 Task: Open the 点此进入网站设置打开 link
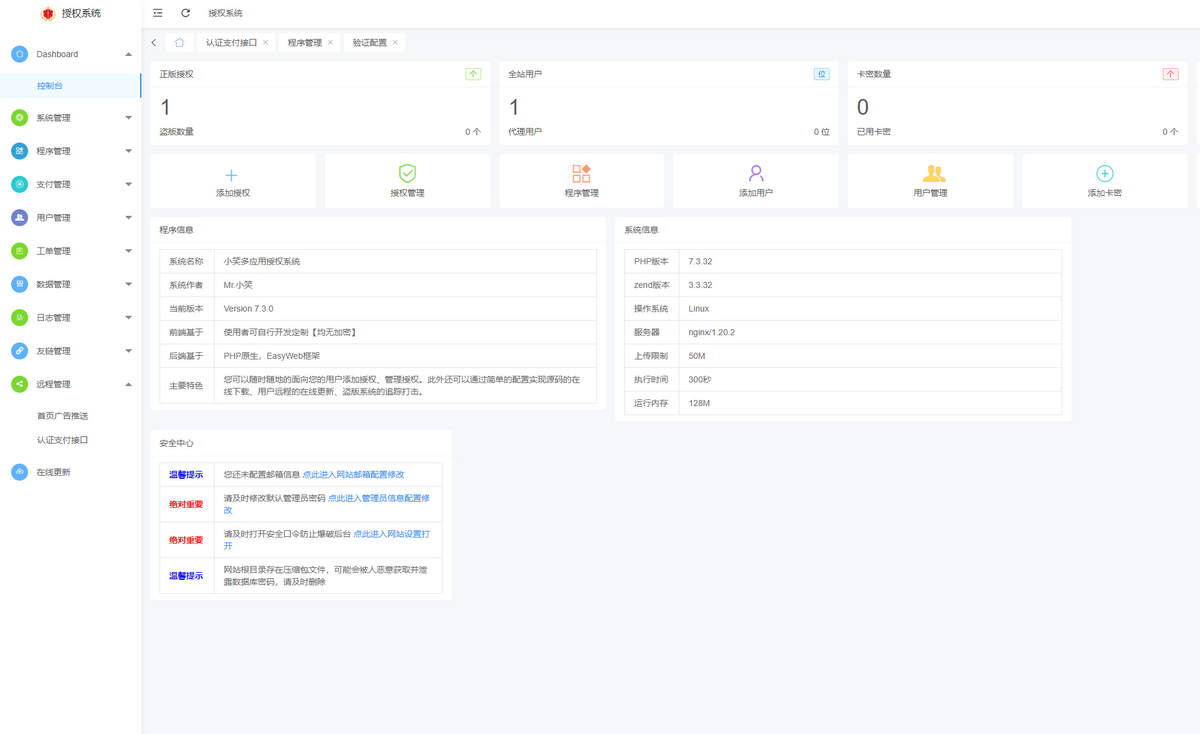pos(327,539)
